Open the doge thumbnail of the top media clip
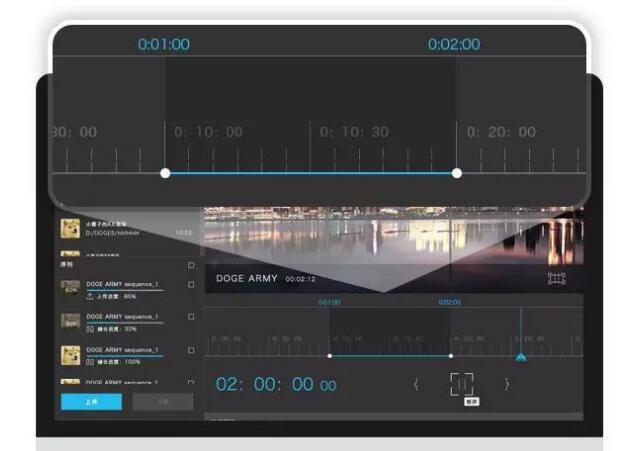 coord(70,229)
